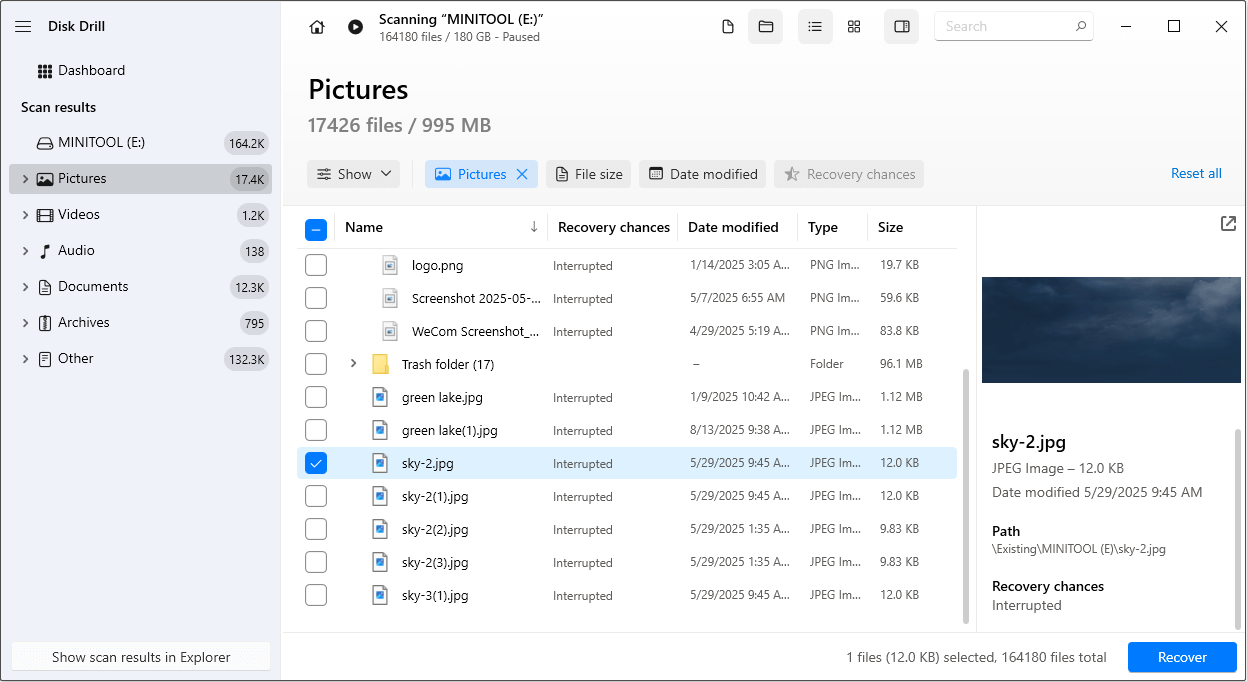Screen dimensions: 1248x682
Task: Toggle the preview panel icon
Action: pyautogui.click(x=901, y=27)
